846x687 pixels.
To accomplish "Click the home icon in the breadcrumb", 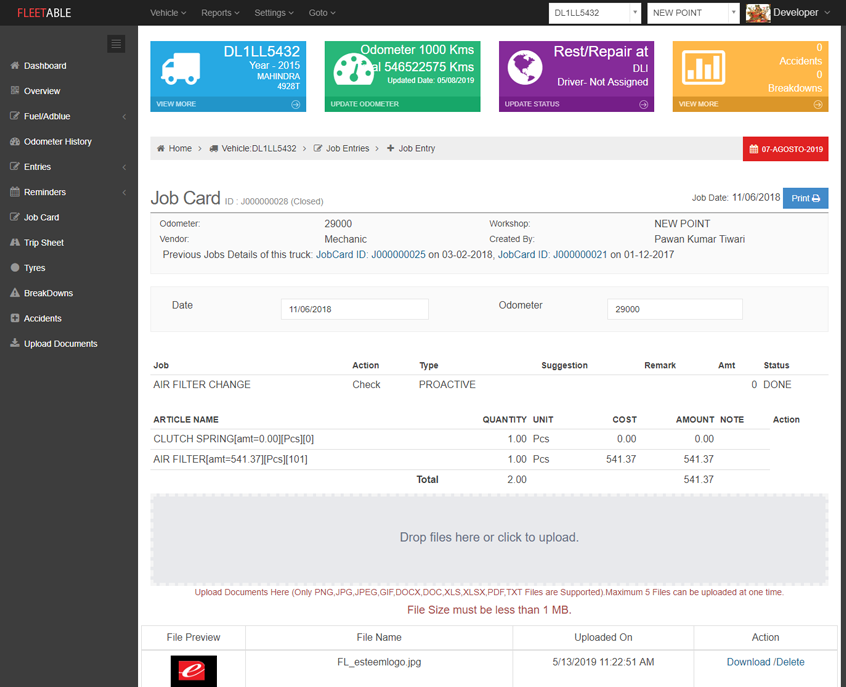I will 159,148.
